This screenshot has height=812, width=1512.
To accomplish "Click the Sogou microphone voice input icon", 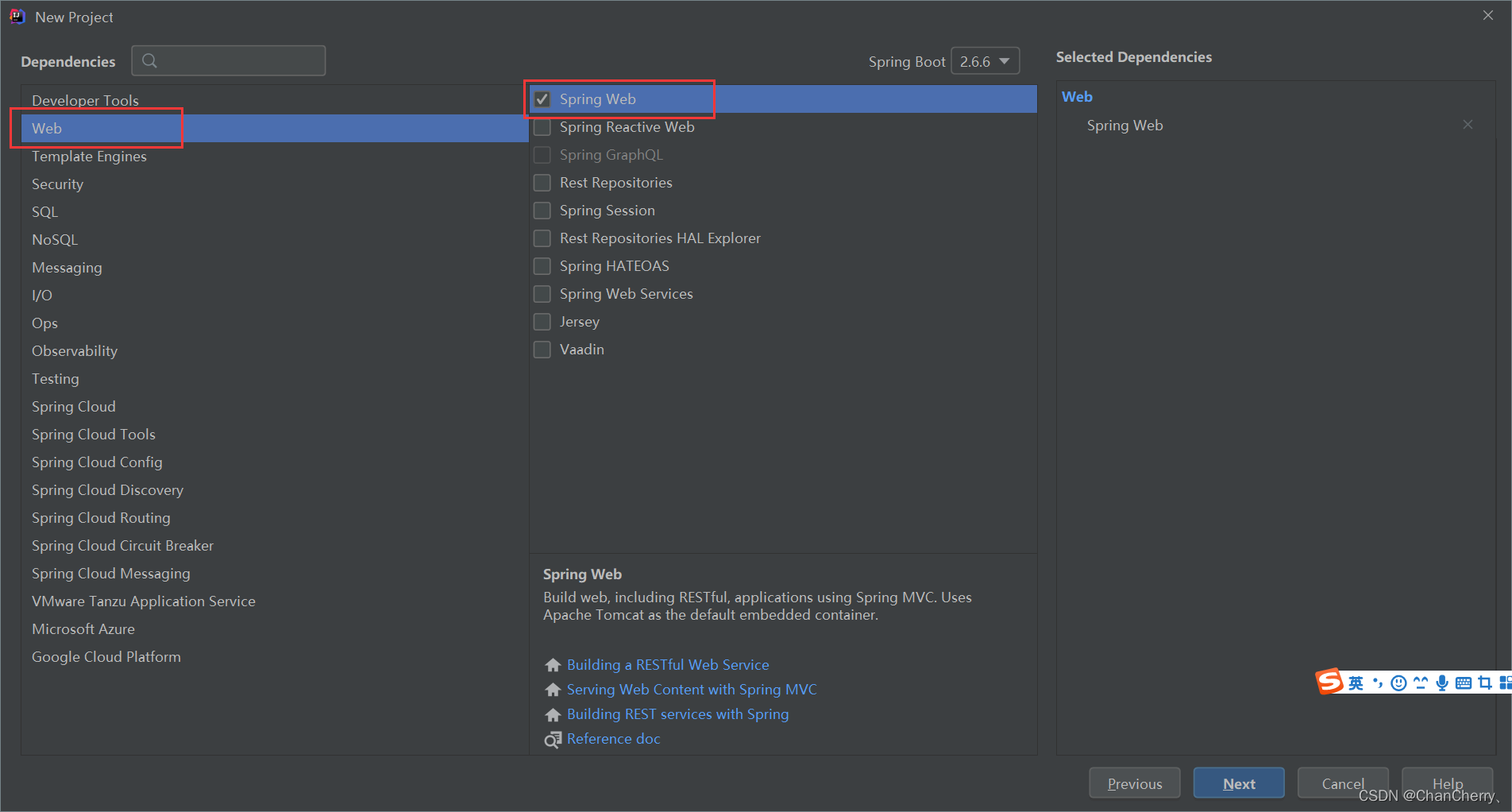I will point(1442,683).
